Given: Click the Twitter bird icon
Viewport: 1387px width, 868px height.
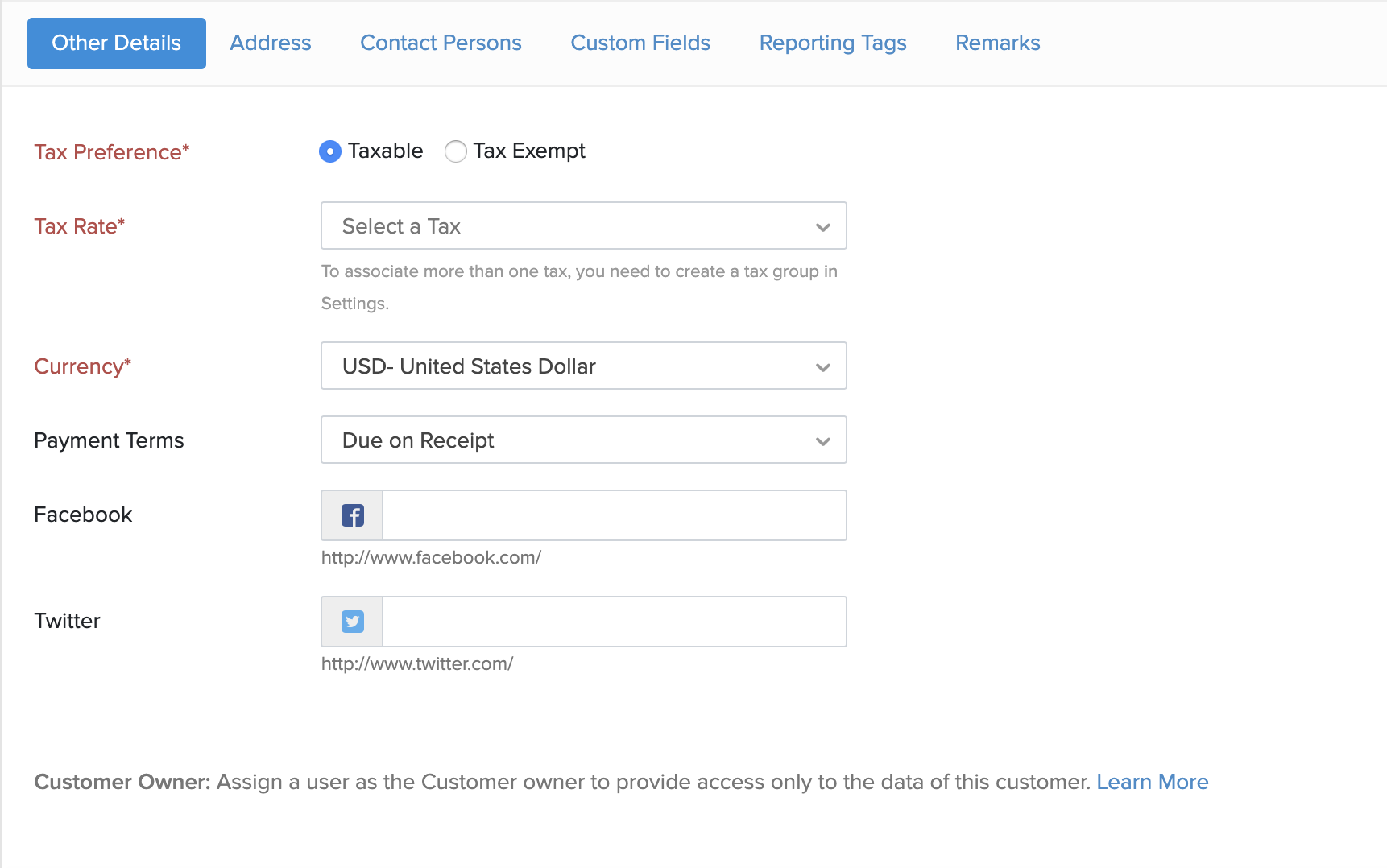Looking at the screenshot, I should pos(351,622).
